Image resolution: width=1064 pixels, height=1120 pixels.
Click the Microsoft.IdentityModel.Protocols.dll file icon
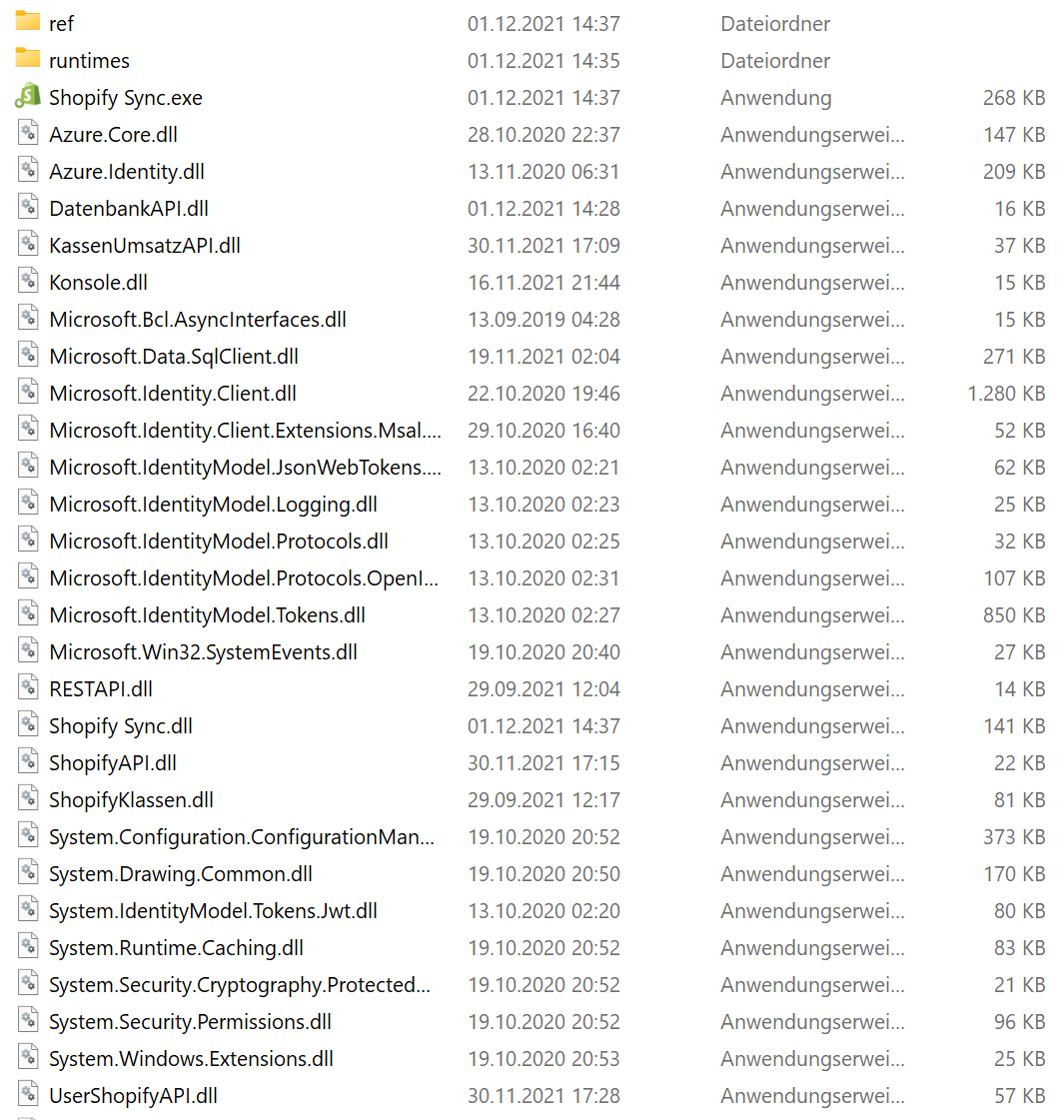click(28, 540)
